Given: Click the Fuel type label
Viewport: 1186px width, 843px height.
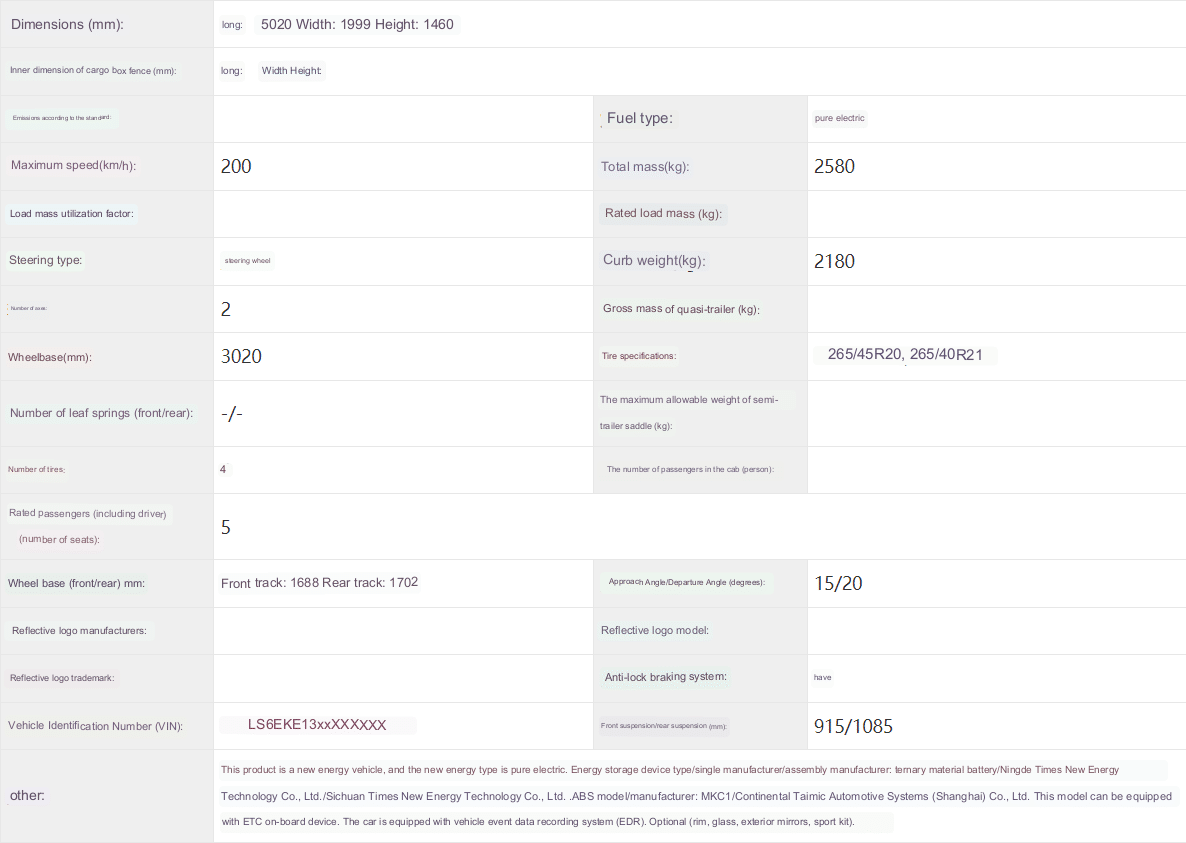Looking at the screenshot, I should 639,118.
